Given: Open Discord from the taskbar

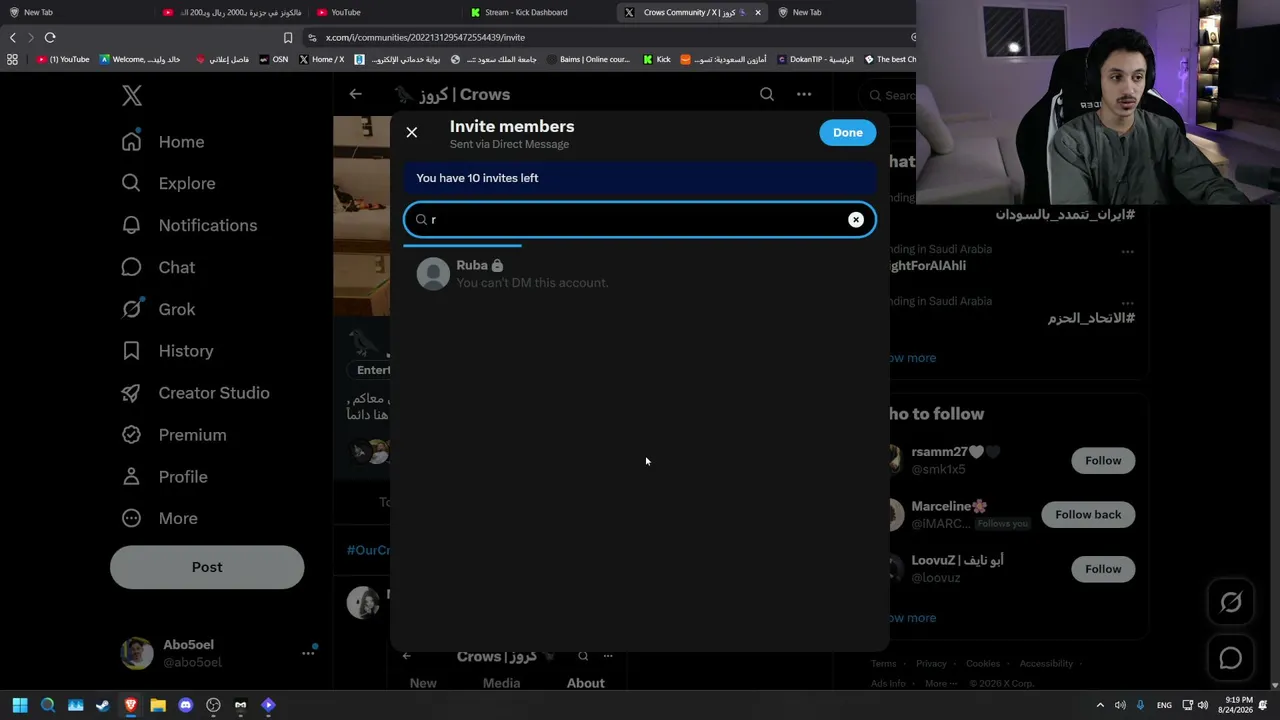Looking at the screenshot, I should [x=185, y=705].
